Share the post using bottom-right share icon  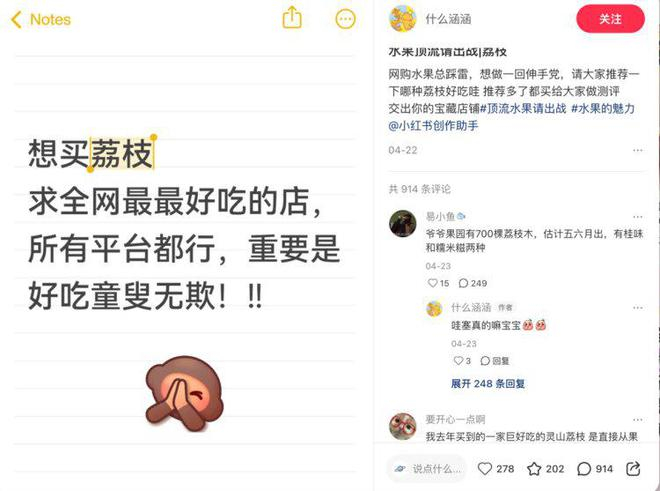pyautogui.click(x=633, y=469)
